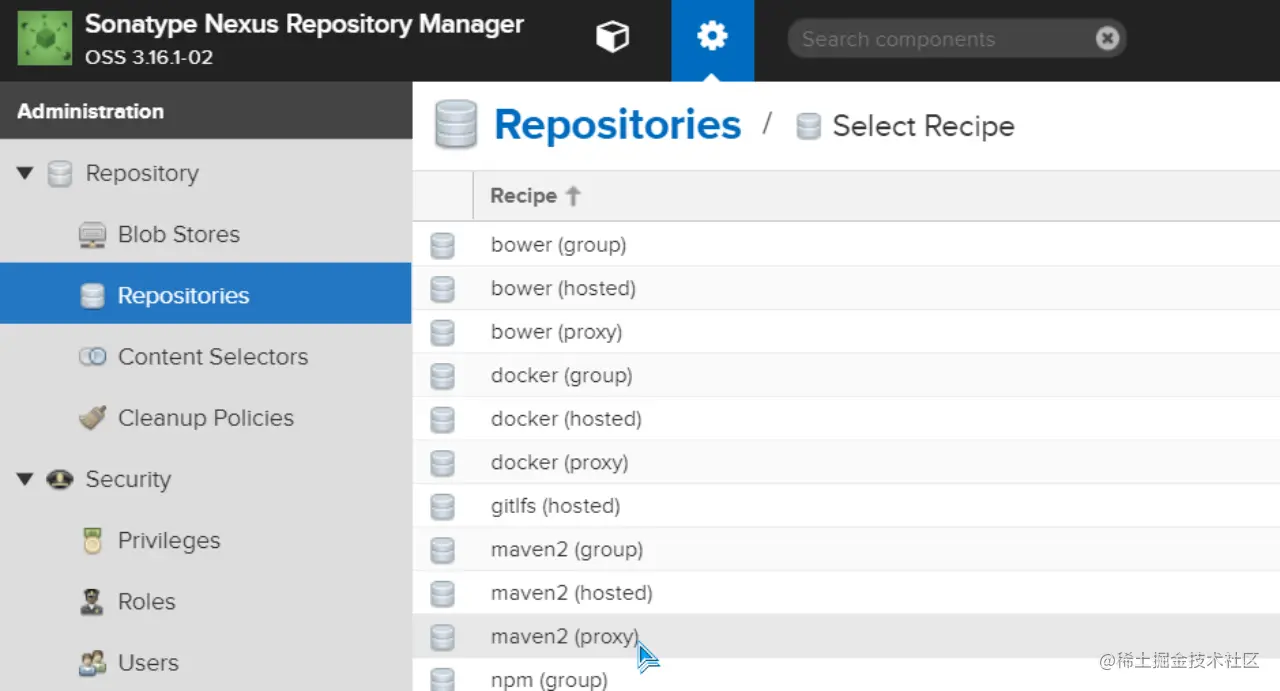Click the icon beside docker (group)
This screenshot has height=691, width=1280.
442,376
